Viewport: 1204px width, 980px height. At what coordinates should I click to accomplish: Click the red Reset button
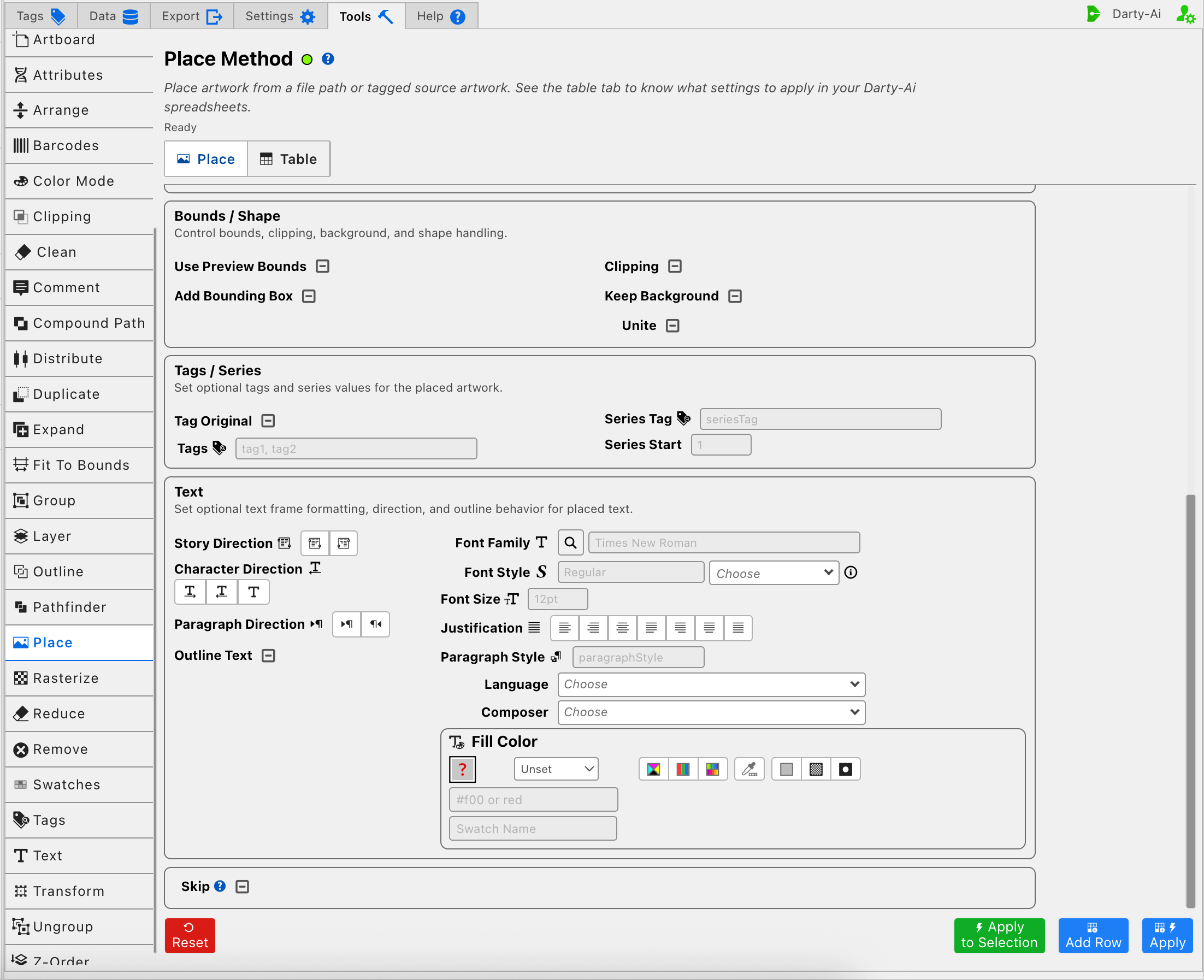pos(190,935)
